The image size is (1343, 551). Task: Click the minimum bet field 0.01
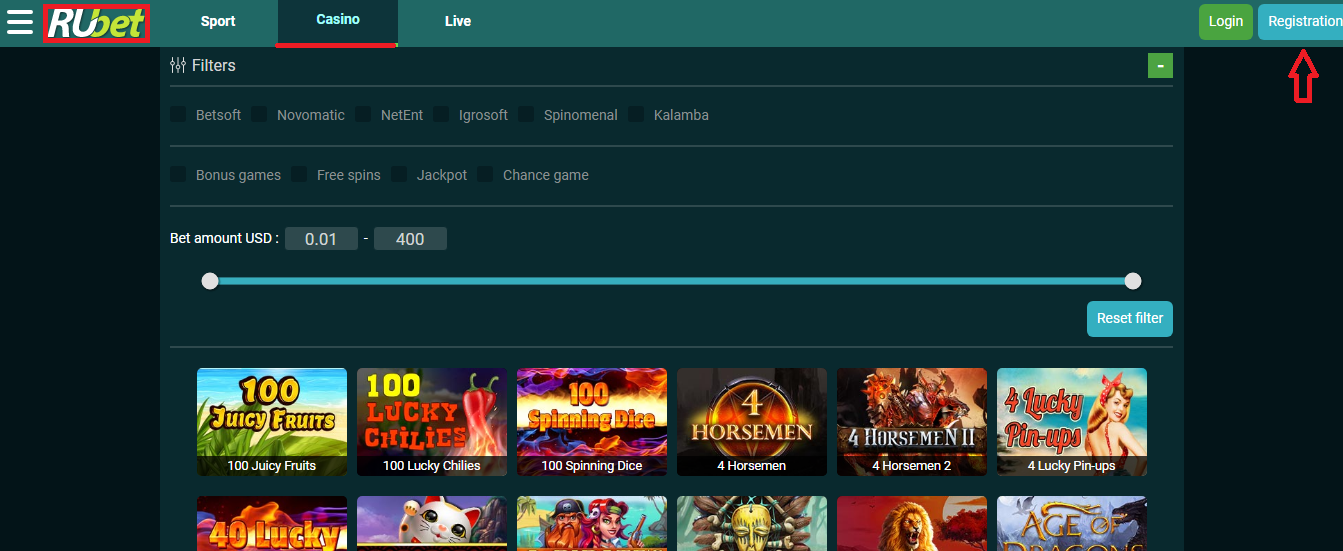click(x=321, y=239)
